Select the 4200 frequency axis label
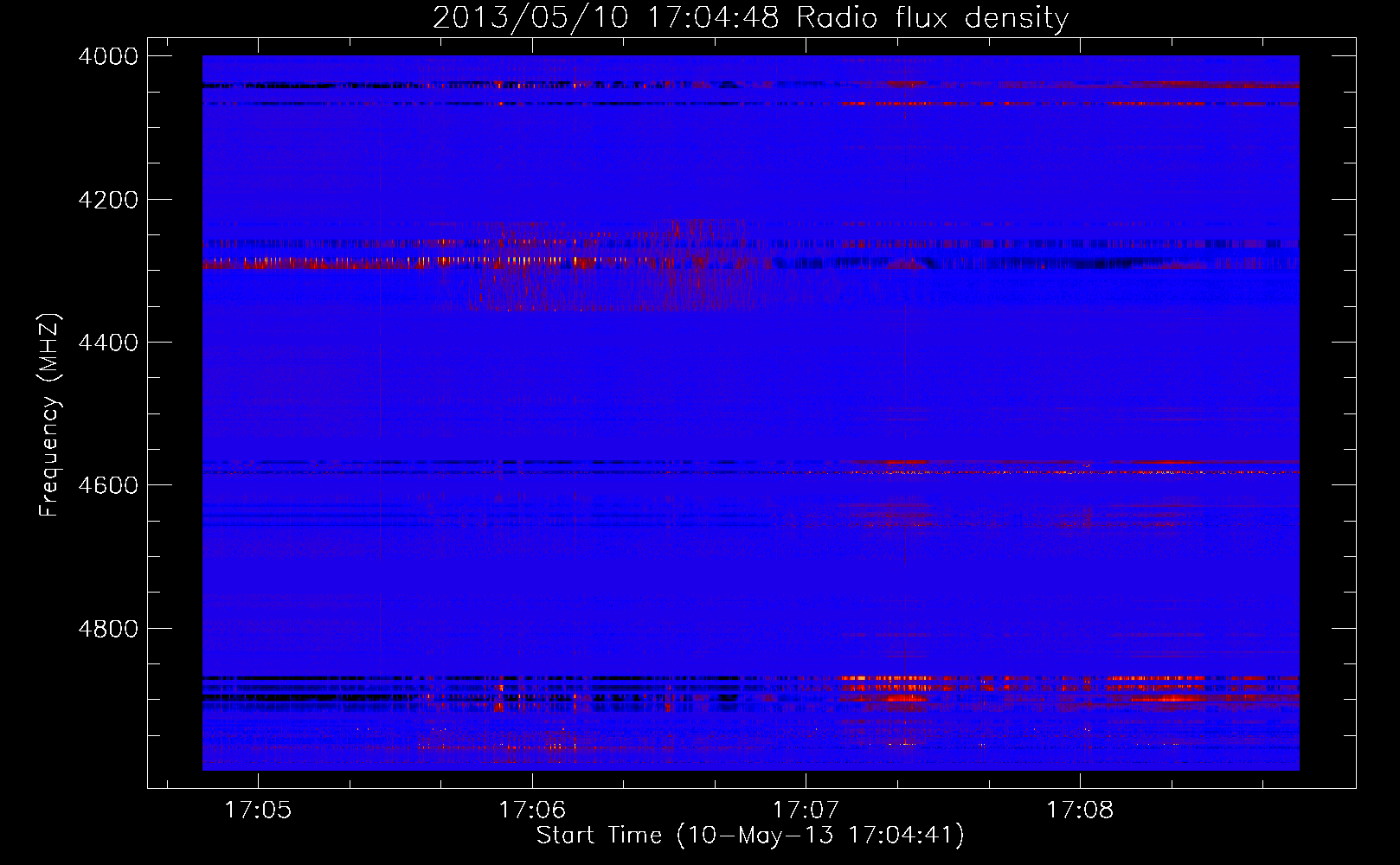 coord(108,200)
